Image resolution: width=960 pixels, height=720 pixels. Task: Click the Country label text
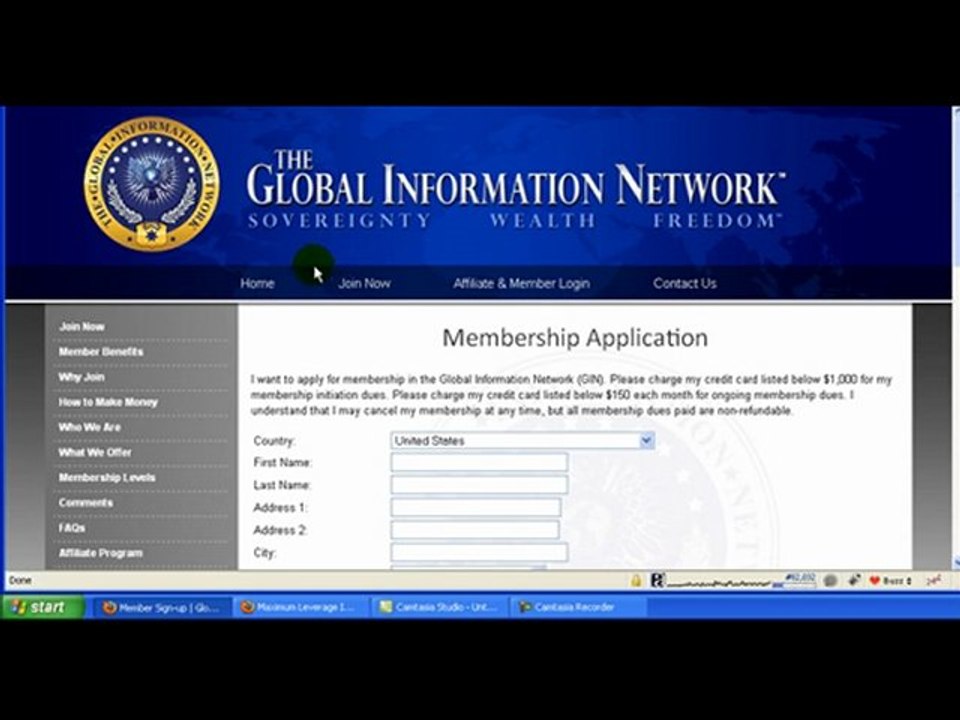(274, 441)
